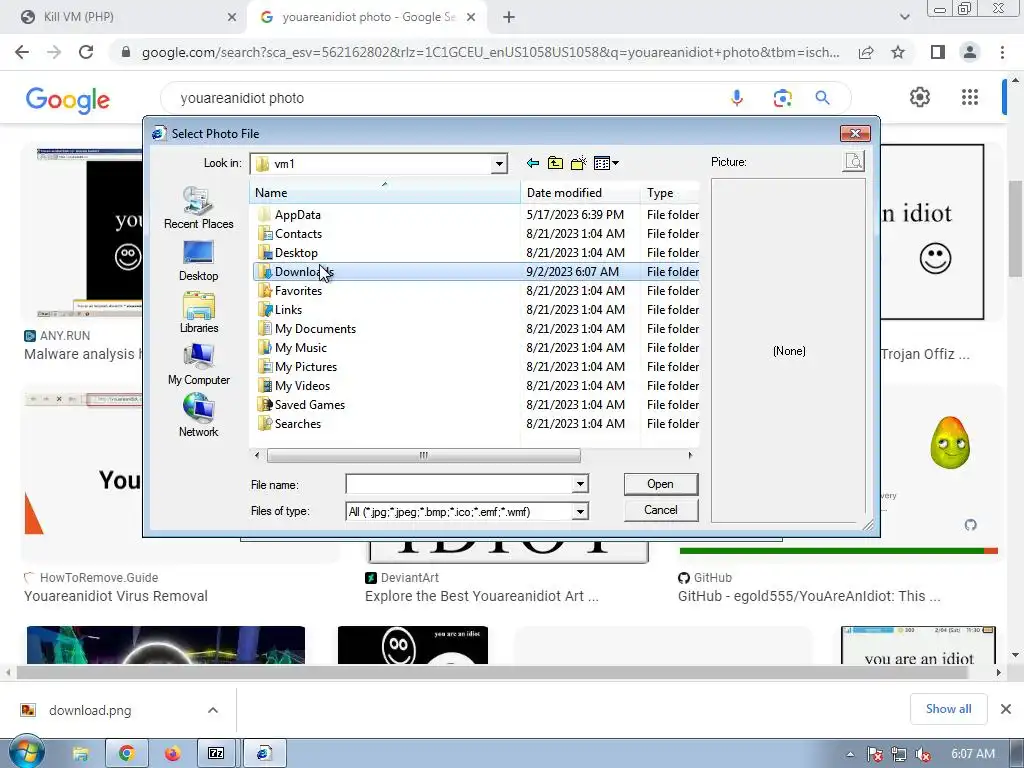Click the Open button
This screenshot has width=1024, height=768.
(661, 484)
